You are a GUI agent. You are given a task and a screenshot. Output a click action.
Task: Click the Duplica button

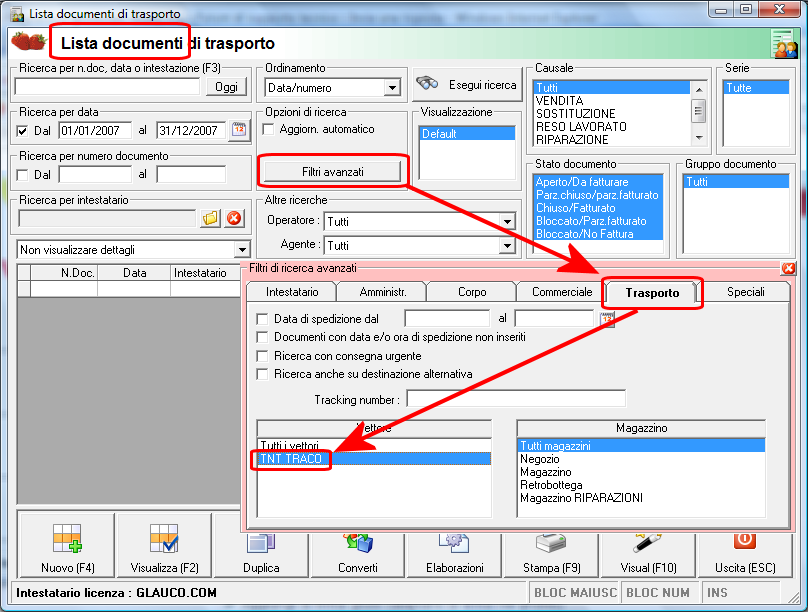pyautogui.click(x=261, y=555)
